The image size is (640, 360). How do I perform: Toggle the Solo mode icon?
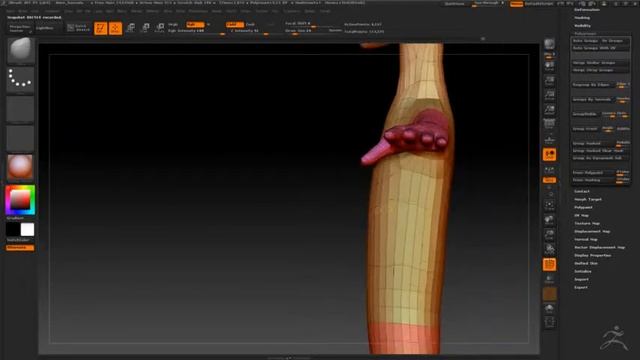coord(549,309)
